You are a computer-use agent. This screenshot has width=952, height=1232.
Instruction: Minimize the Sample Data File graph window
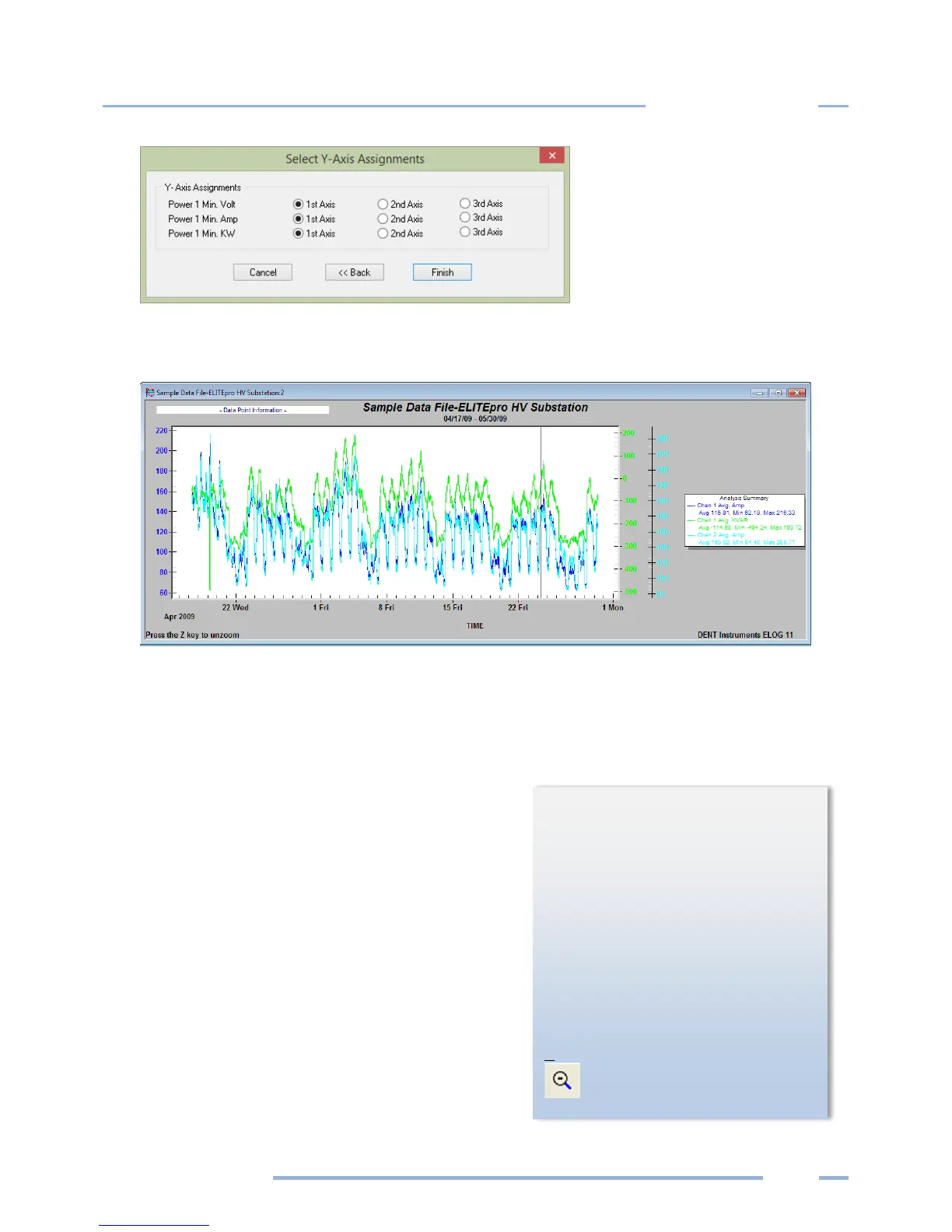pos(759,393)
